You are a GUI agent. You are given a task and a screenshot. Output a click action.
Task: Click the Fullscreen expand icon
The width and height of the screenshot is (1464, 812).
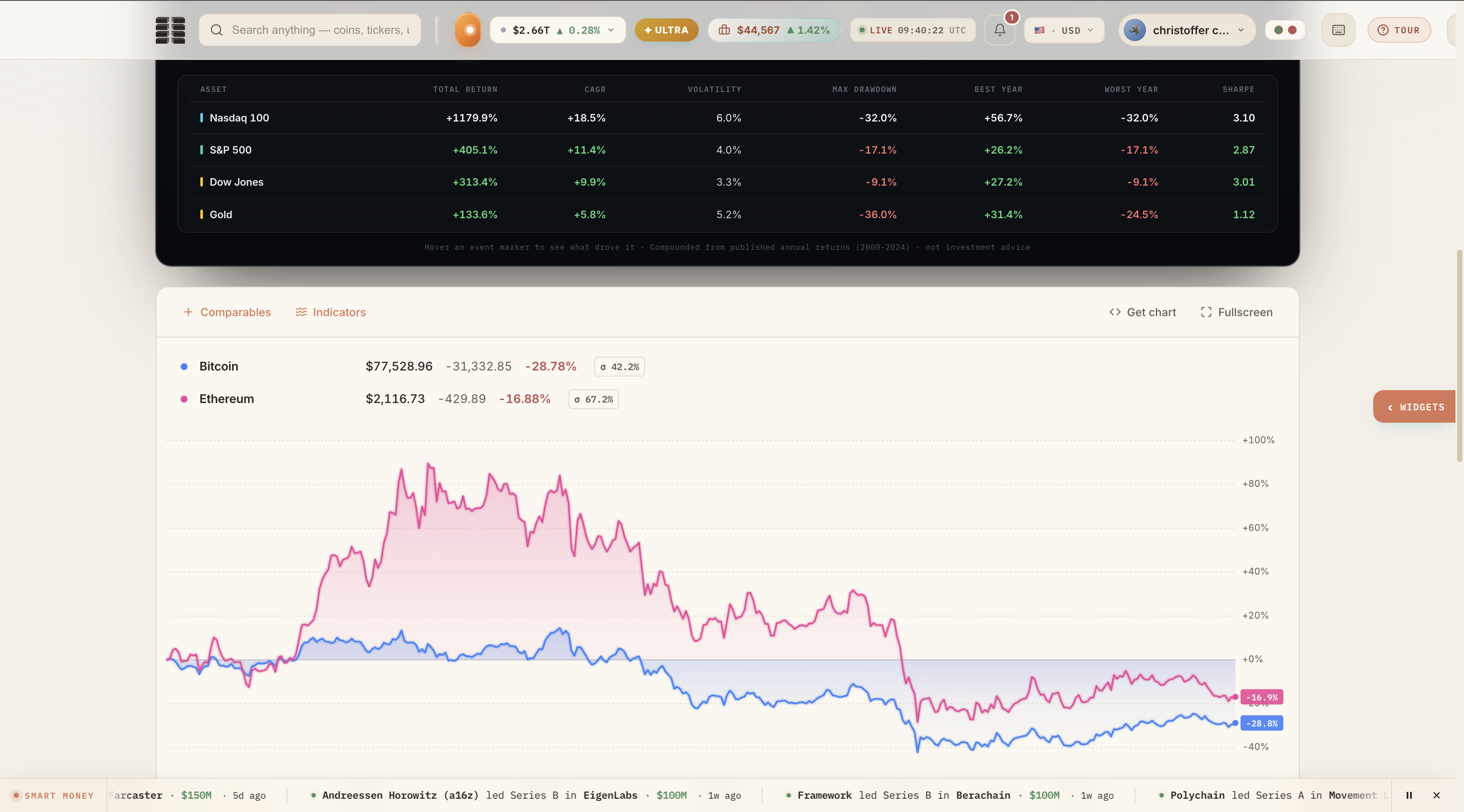[1206, 312]
